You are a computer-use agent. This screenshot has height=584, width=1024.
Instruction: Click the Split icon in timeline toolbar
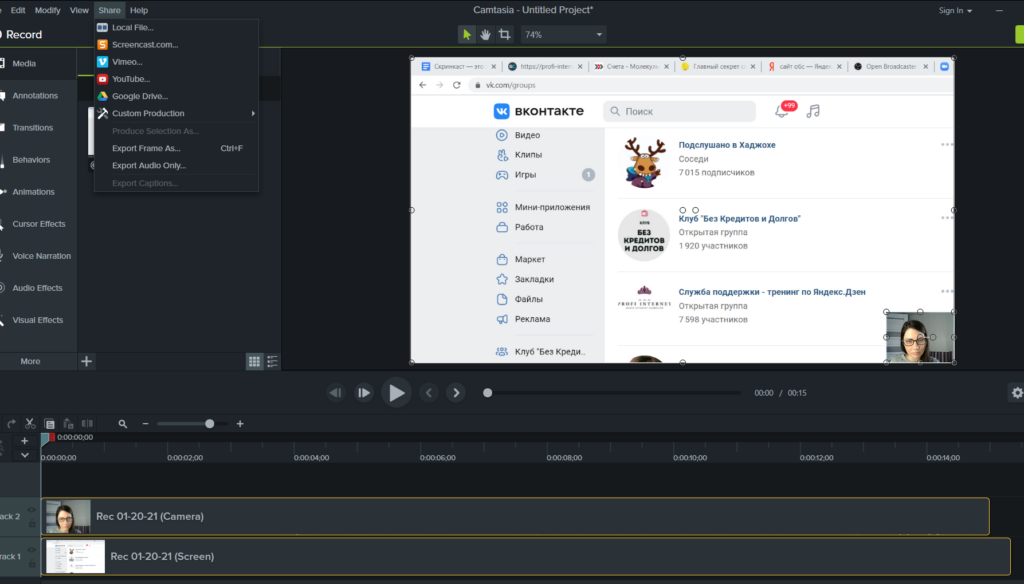click(x=87, y=424)
